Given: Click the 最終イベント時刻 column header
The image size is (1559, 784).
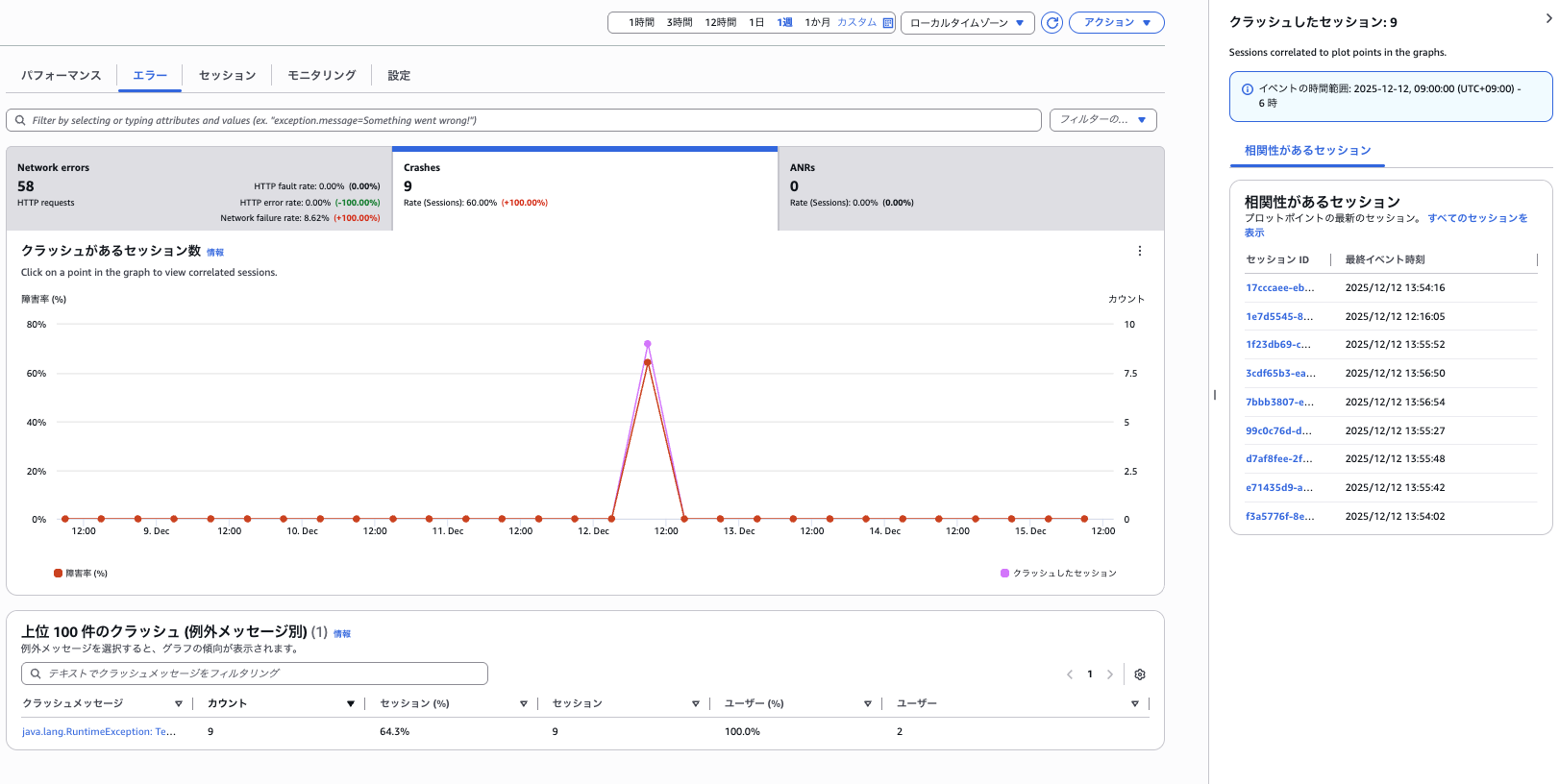Looking at the screenshot, I should pyautogui.click(x=1385, y=260).
